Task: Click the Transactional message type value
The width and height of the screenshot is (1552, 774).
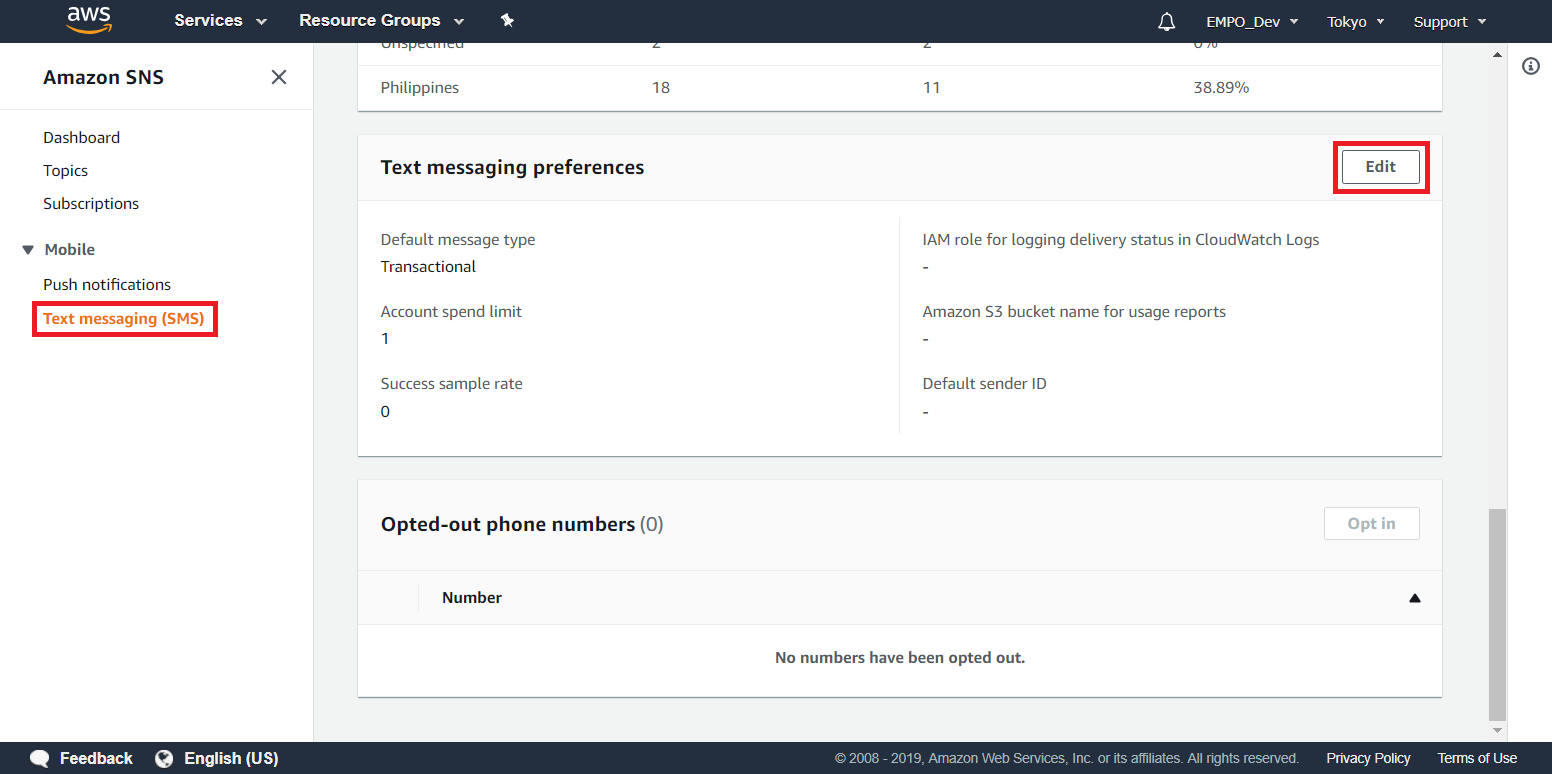Action: pyautogui.click(x=428, y=267)
